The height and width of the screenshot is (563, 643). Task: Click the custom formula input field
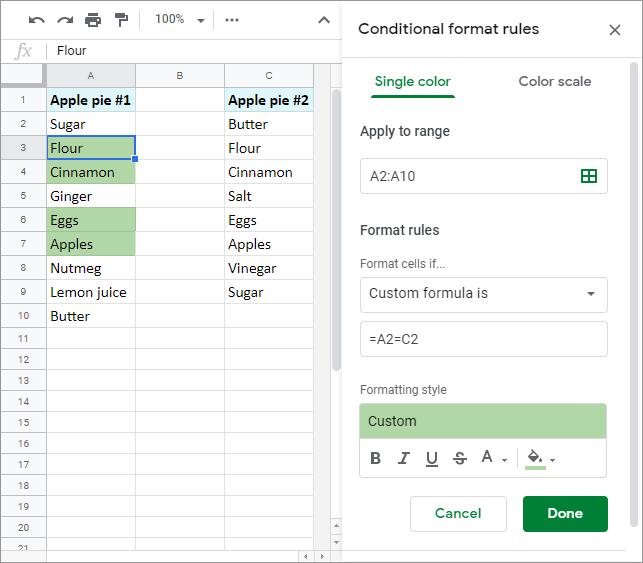(x=483, y=339)
